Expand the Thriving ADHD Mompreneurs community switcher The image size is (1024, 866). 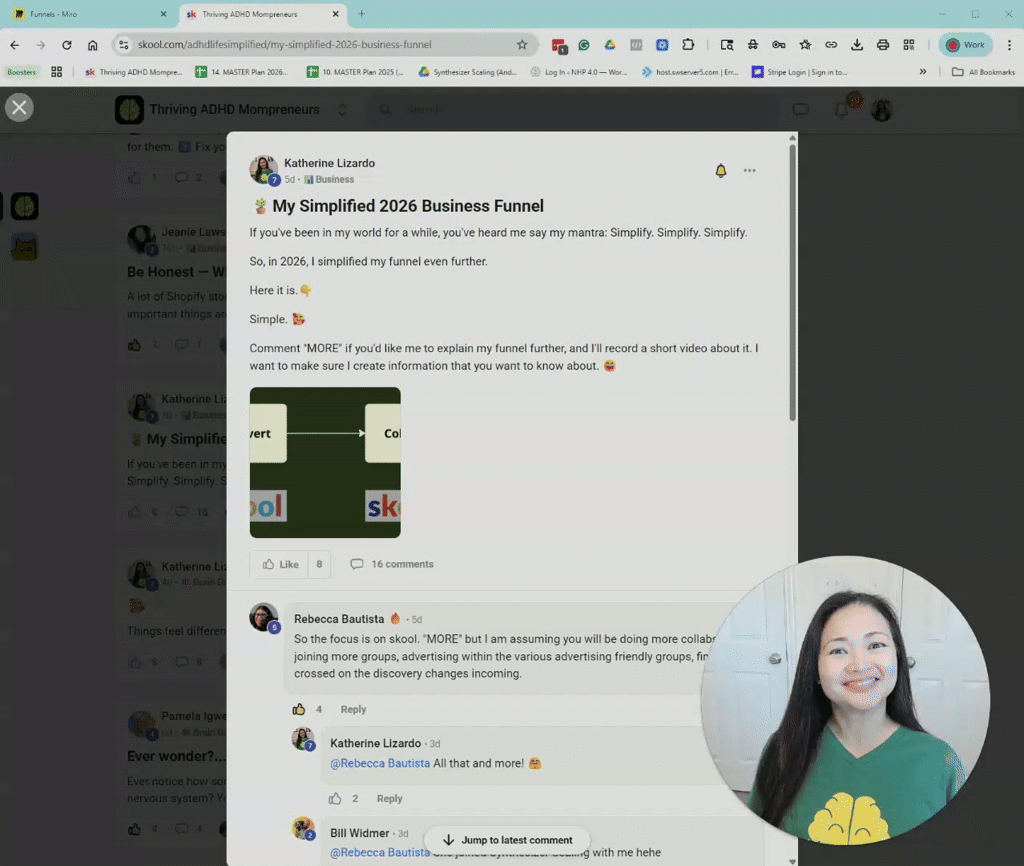[342, 110]
